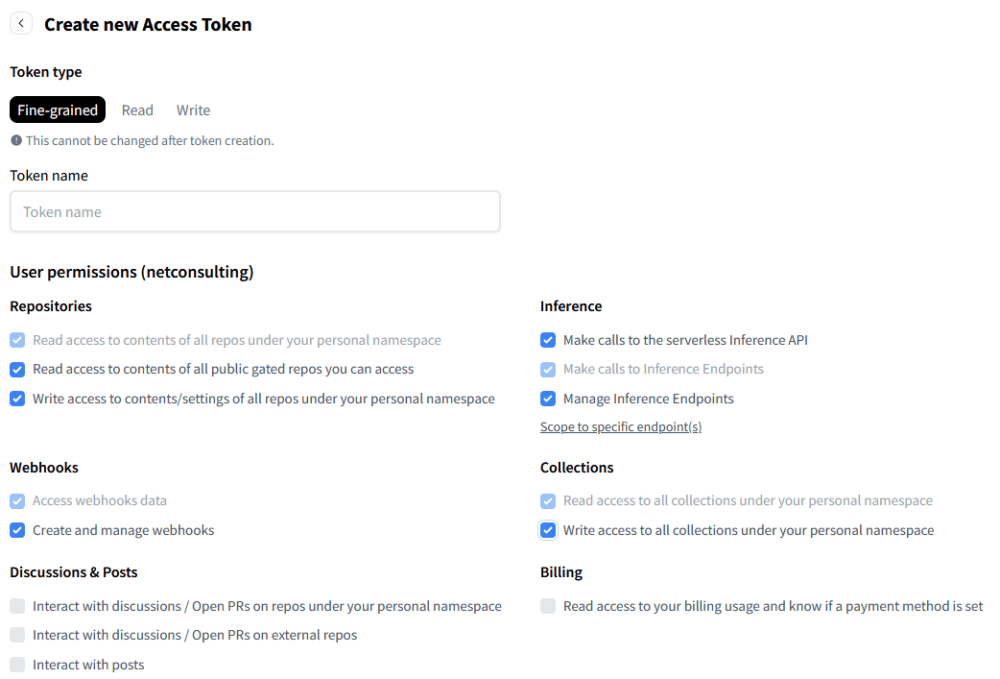Toggle write access to personal namespace repos

point(18,398)
